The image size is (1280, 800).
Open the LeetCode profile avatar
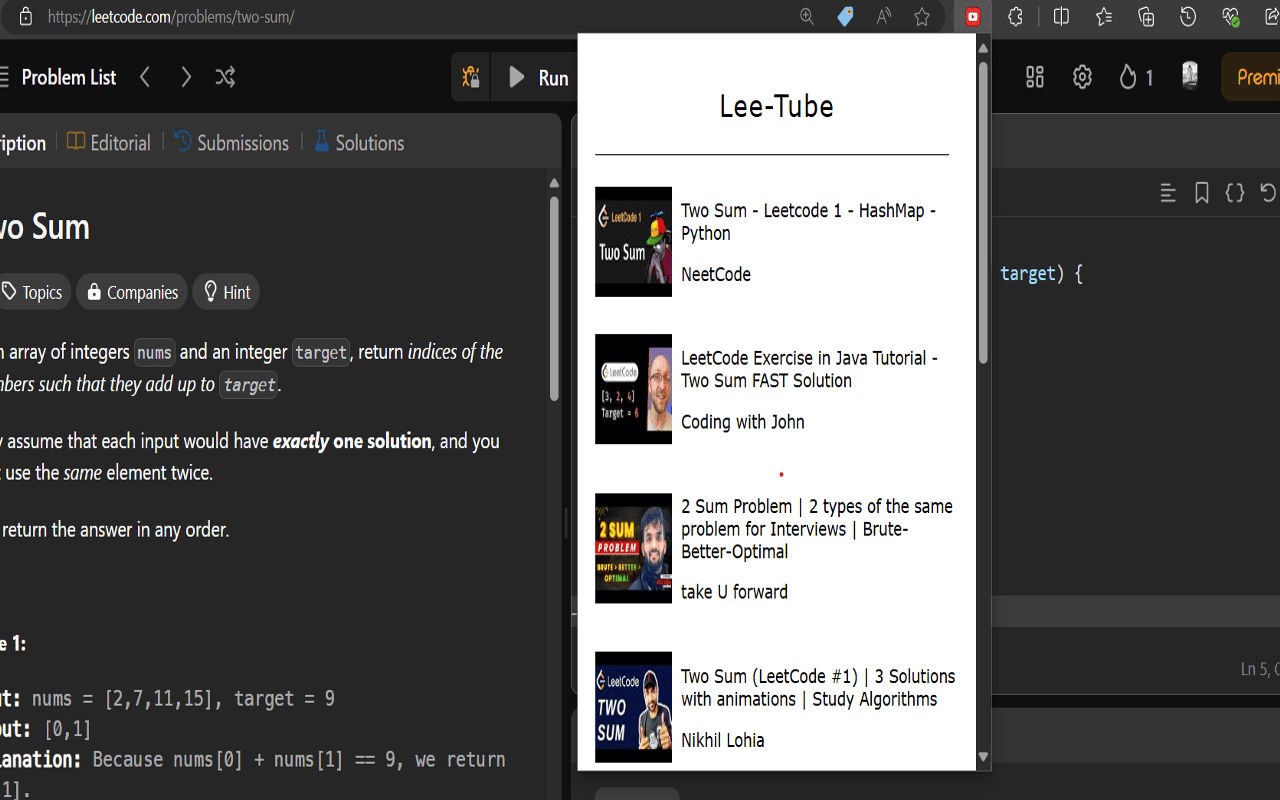(x=1190, y=76)
